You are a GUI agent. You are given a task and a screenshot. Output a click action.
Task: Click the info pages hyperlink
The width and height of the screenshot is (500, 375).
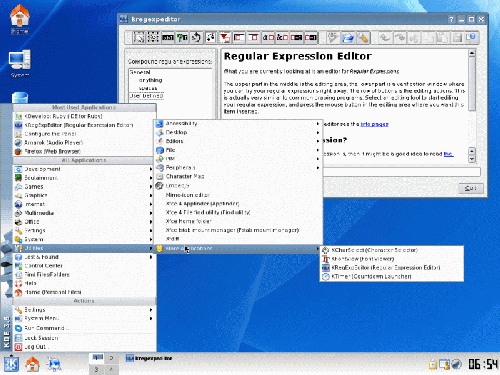click(x=374, y=124)
